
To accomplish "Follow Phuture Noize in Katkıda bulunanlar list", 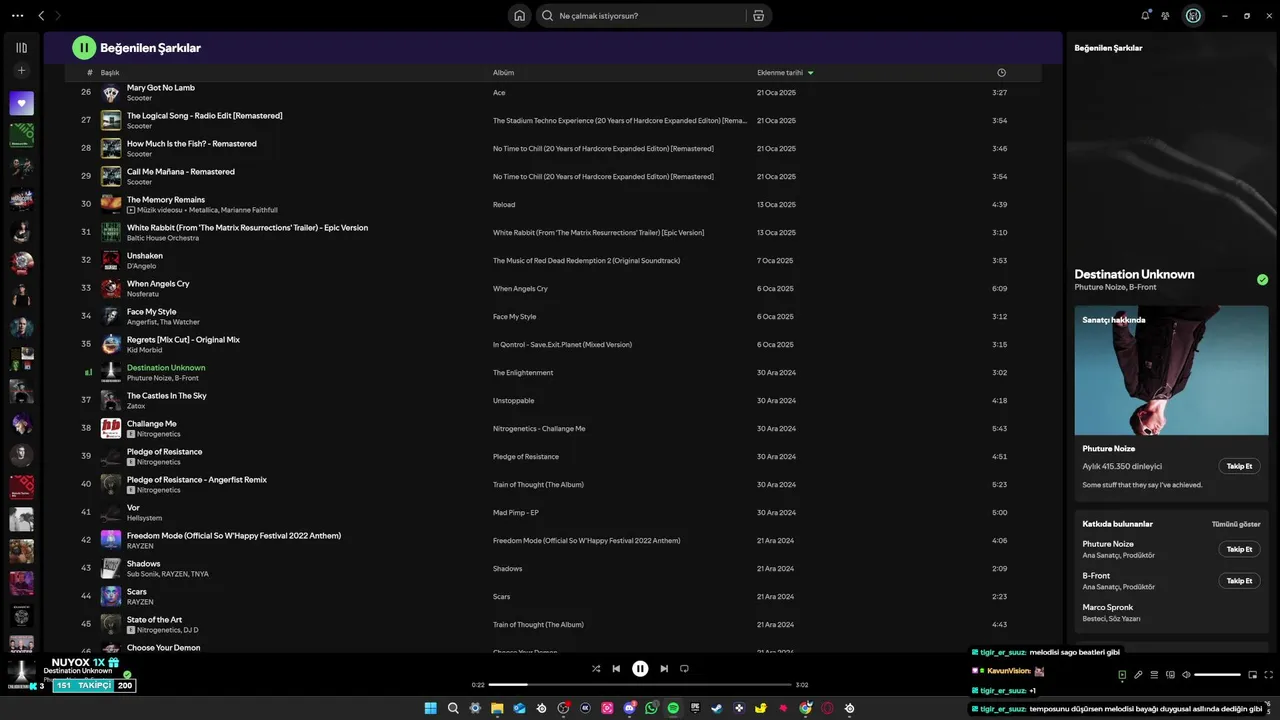I will coord(1239,549).
